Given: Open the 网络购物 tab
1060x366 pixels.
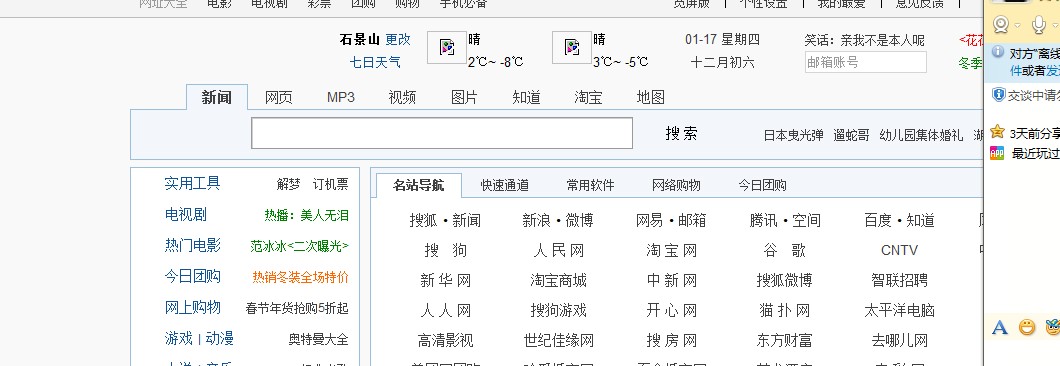Looking at the screenshot, I should pos(676,185).
